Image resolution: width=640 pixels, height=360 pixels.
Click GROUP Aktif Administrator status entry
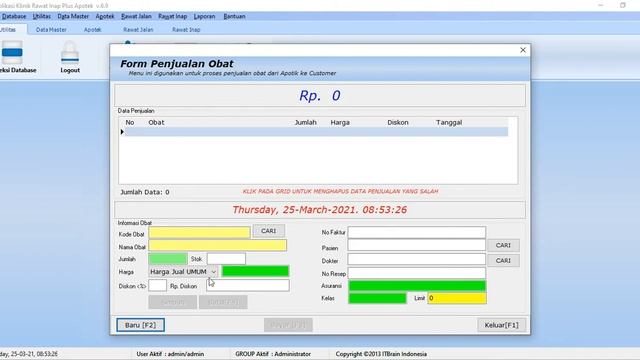click(x=273, y=354)
